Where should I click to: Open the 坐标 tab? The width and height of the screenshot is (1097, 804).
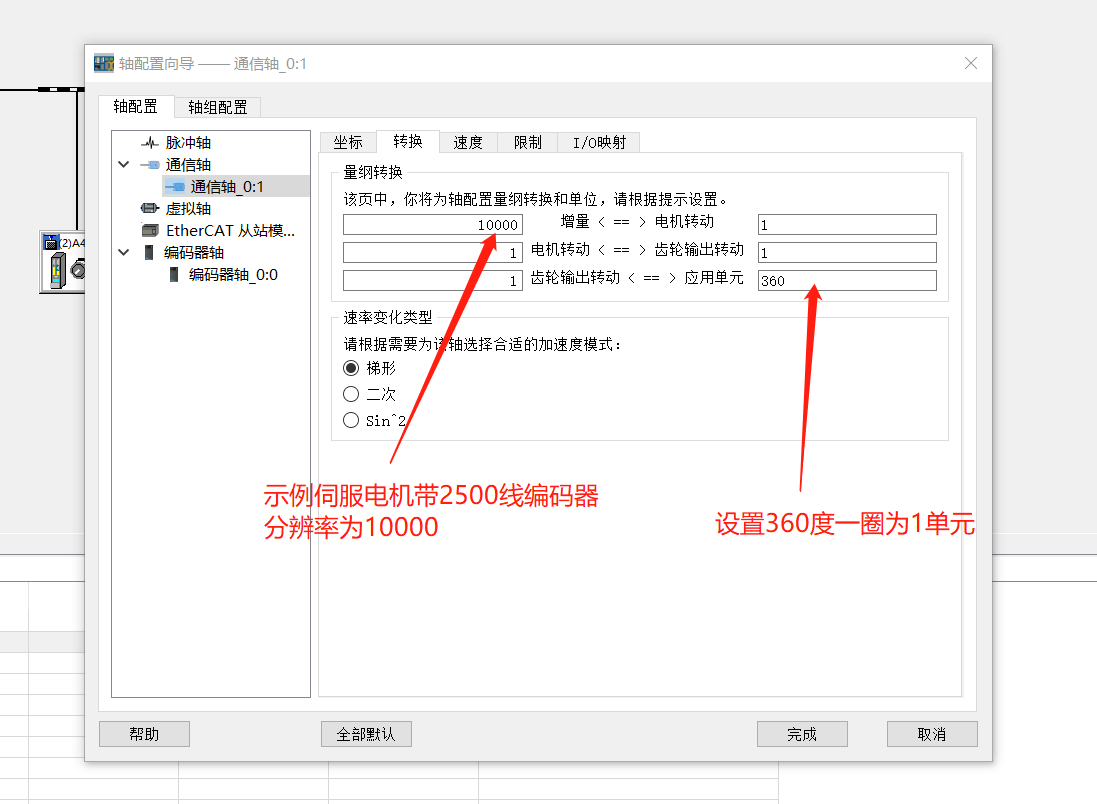(348, 143)
